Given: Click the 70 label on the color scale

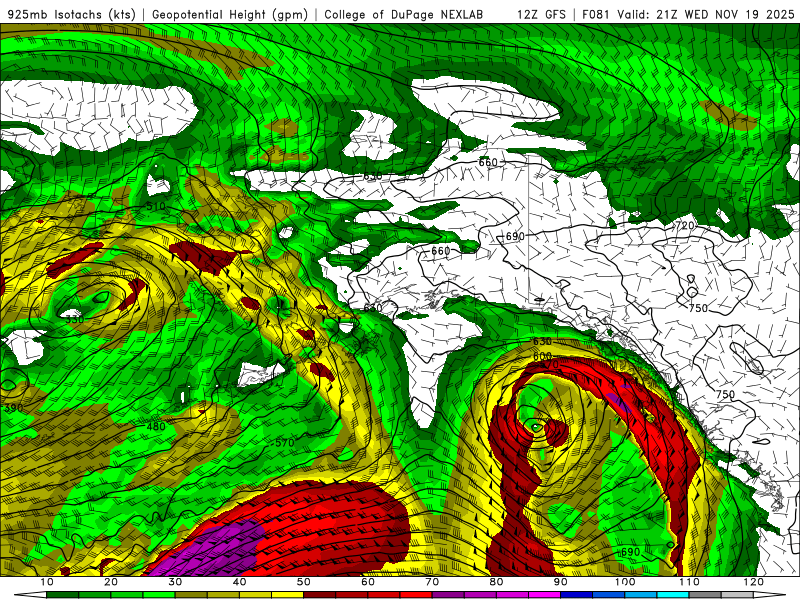Looking at the screenshot, I should point(432,582).
